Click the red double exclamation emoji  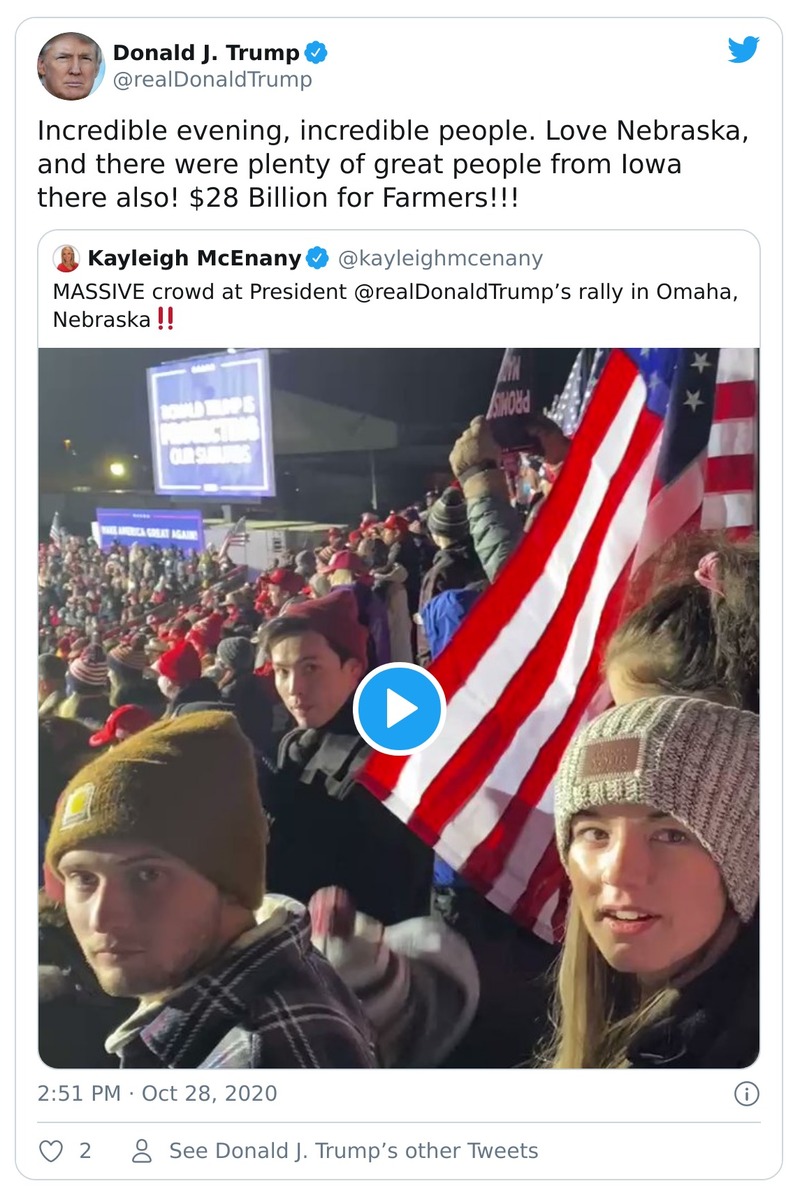[166, 320]
